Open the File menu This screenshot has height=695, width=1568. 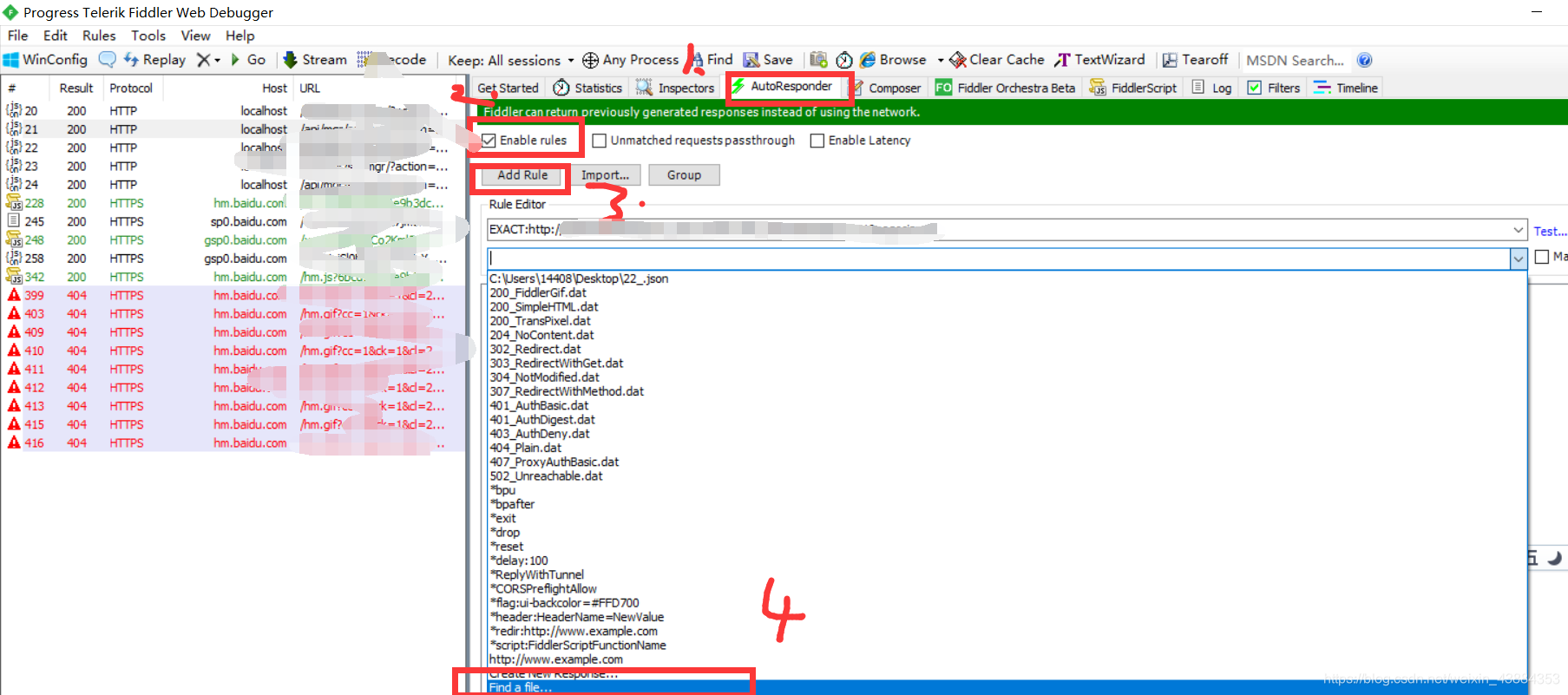pos(17,36)
